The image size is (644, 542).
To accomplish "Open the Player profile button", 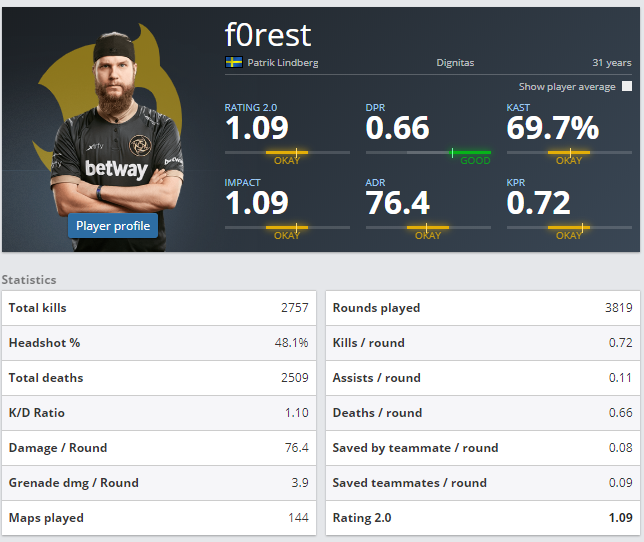I will (113, 226).
